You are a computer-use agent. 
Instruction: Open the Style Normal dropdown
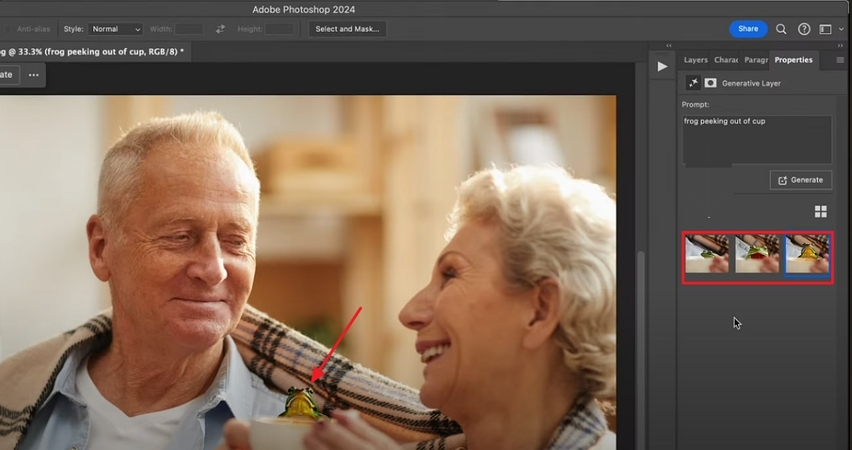tap(116, 29)
